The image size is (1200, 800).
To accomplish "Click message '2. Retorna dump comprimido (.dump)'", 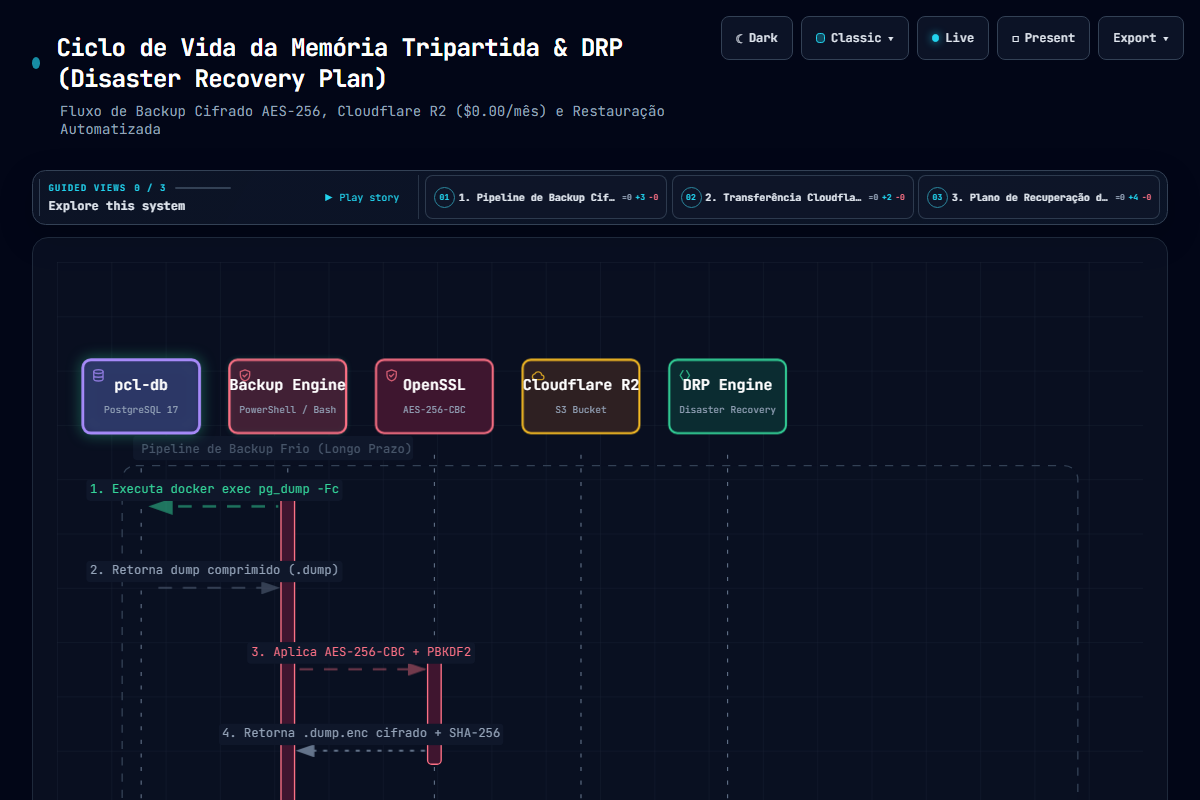I will pyautogui.click(x=214, y=570).
